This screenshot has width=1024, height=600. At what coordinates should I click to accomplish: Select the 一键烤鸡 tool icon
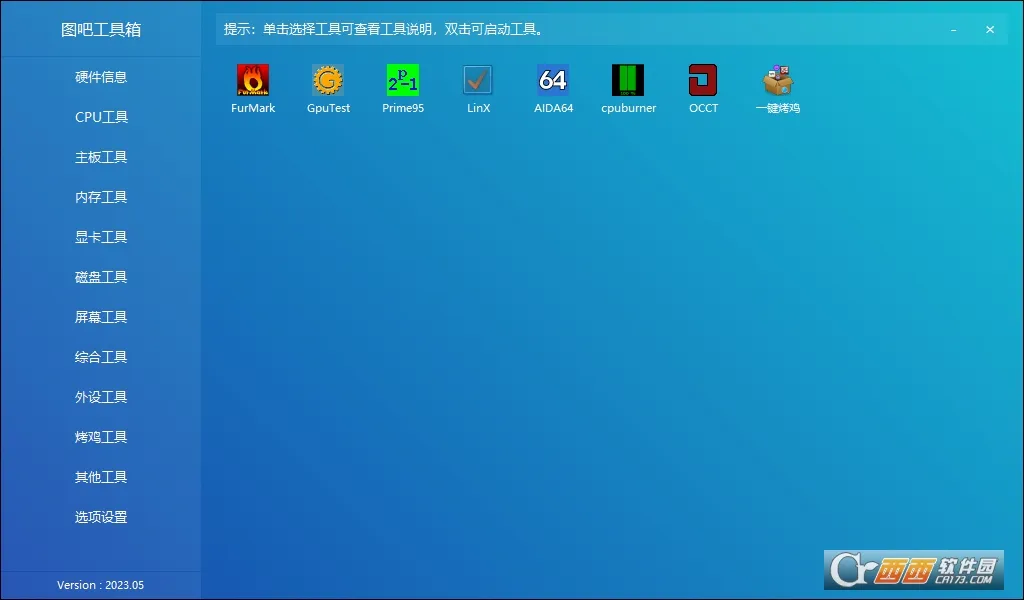[778, 80]
